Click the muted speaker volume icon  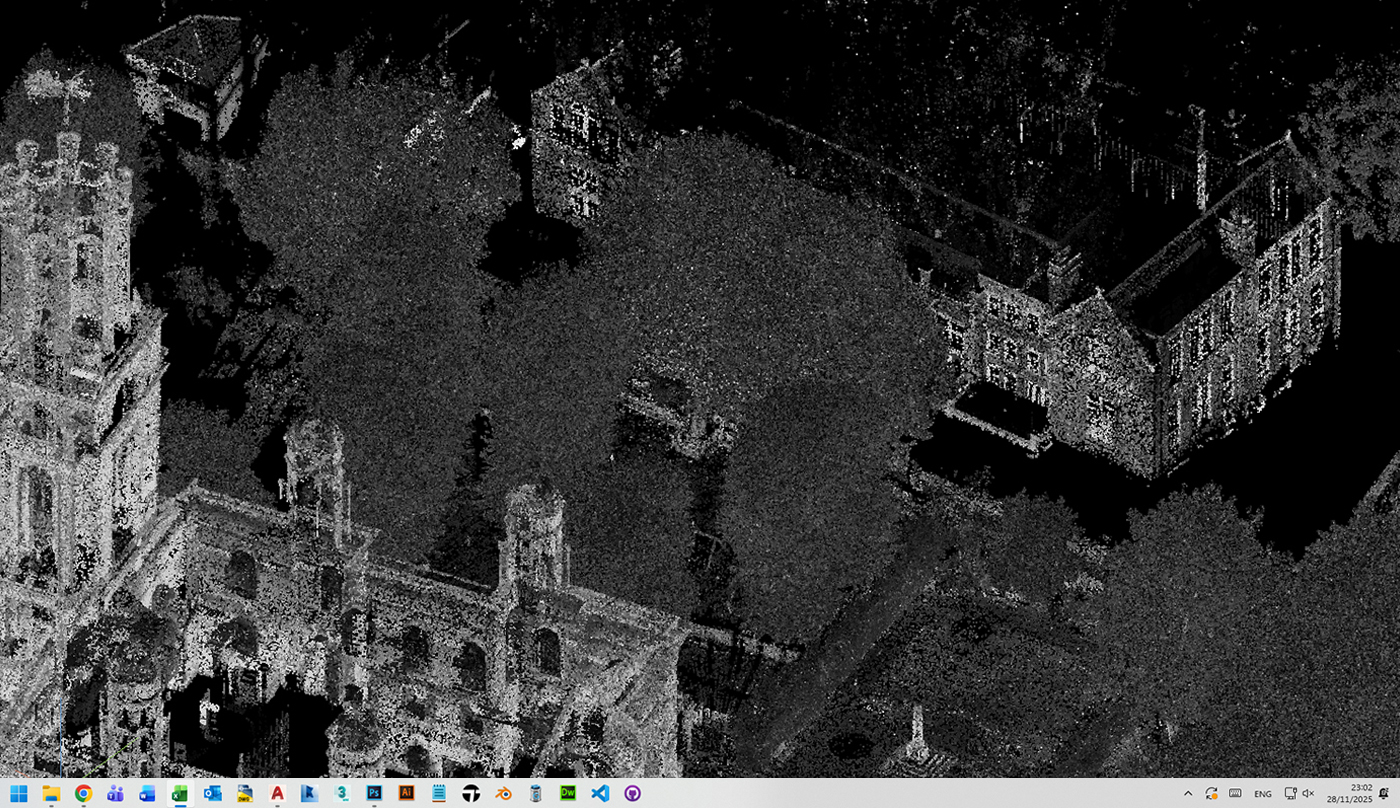1308,793
